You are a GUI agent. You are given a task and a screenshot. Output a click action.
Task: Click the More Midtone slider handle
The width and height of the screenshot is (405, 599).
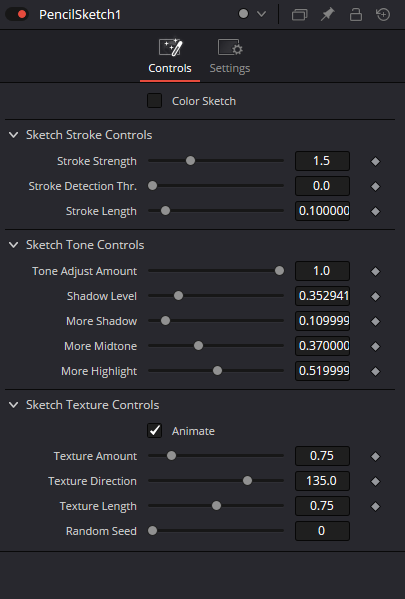(x=198, y=346)
